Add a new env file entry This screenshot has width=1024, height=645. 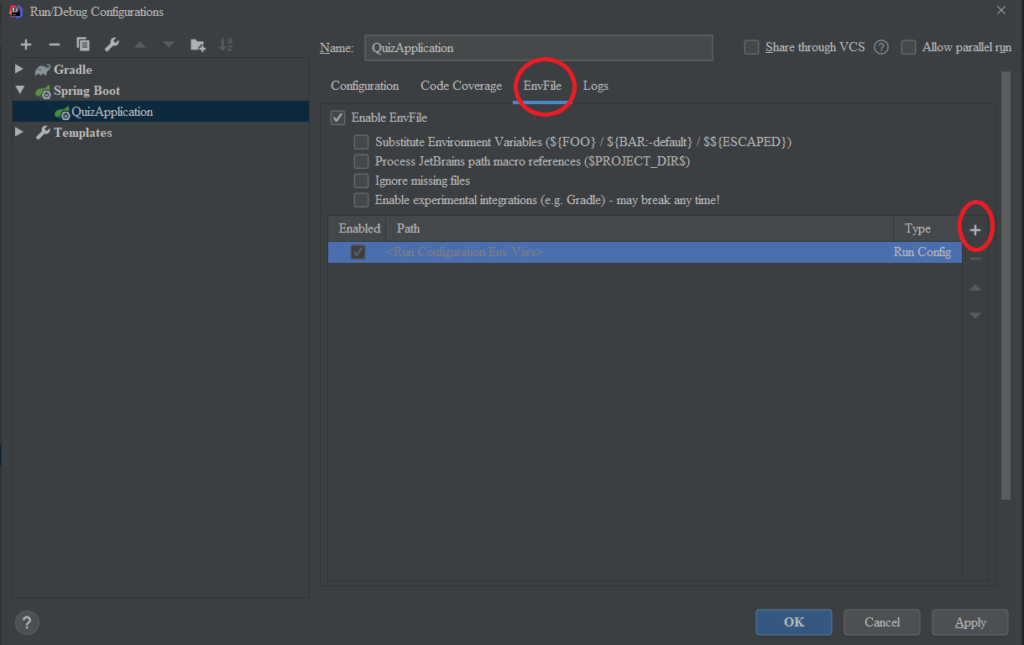coord(974,228)
